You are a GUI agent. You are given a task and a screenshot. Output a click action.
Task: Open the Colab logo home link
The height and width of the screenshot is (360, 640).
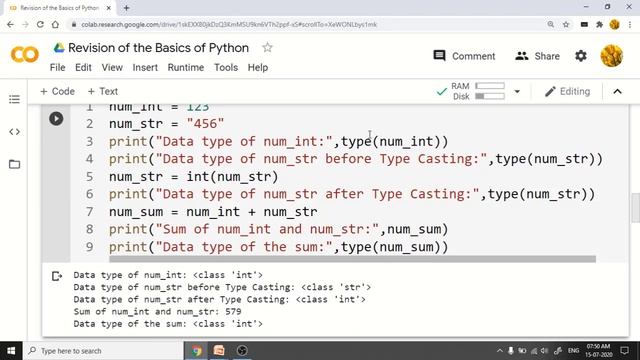24,55
